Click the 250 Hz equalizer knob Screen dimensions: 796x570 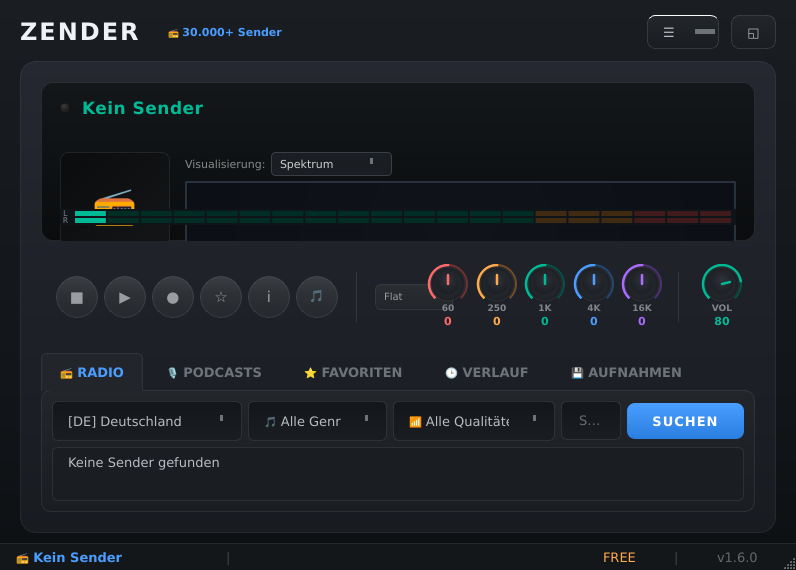pos(496,283)
